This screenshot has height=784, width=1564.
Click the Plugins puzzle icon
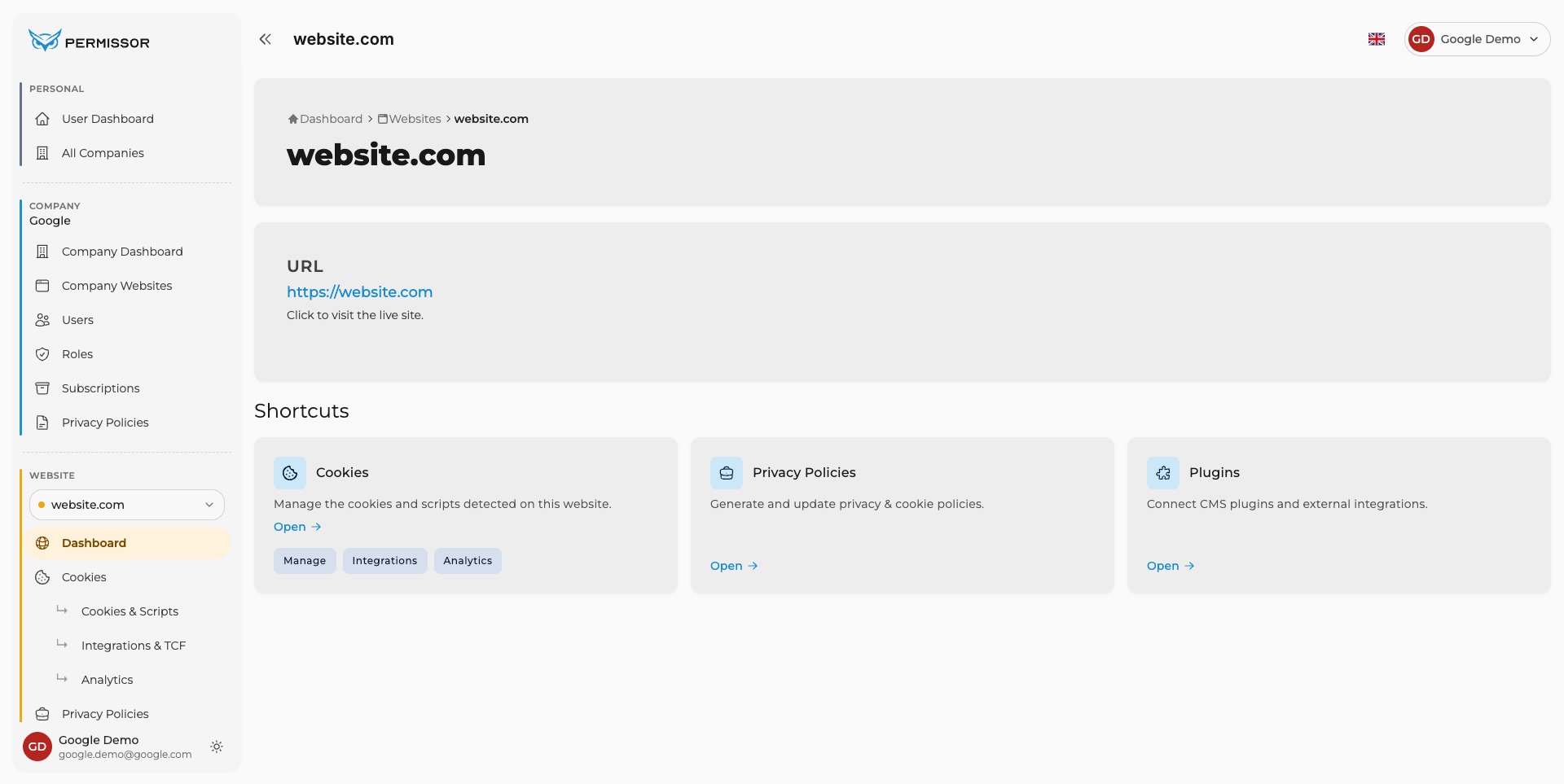click(1163, 473)
